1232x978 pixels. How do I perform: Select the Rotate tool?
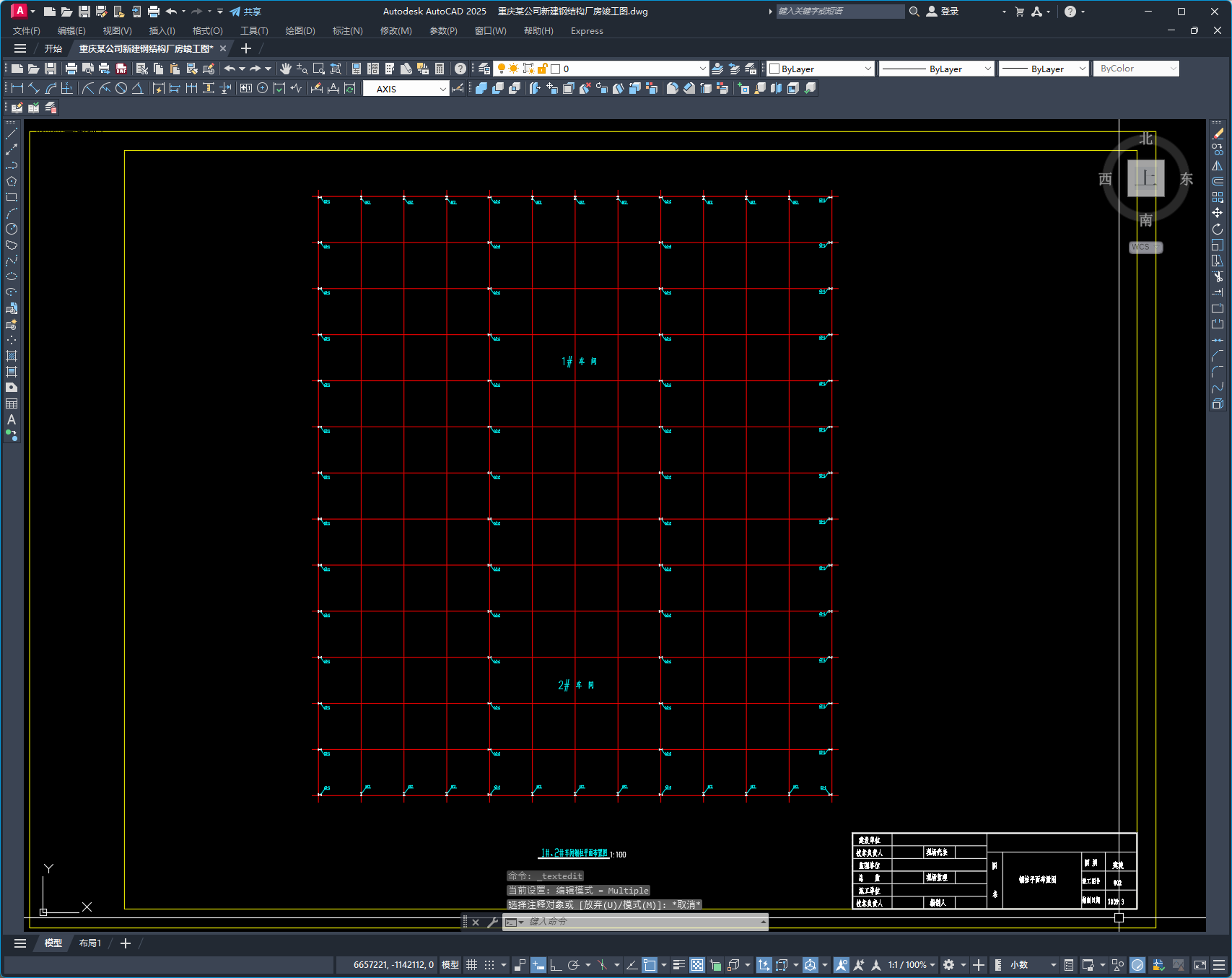[1218, 230]
